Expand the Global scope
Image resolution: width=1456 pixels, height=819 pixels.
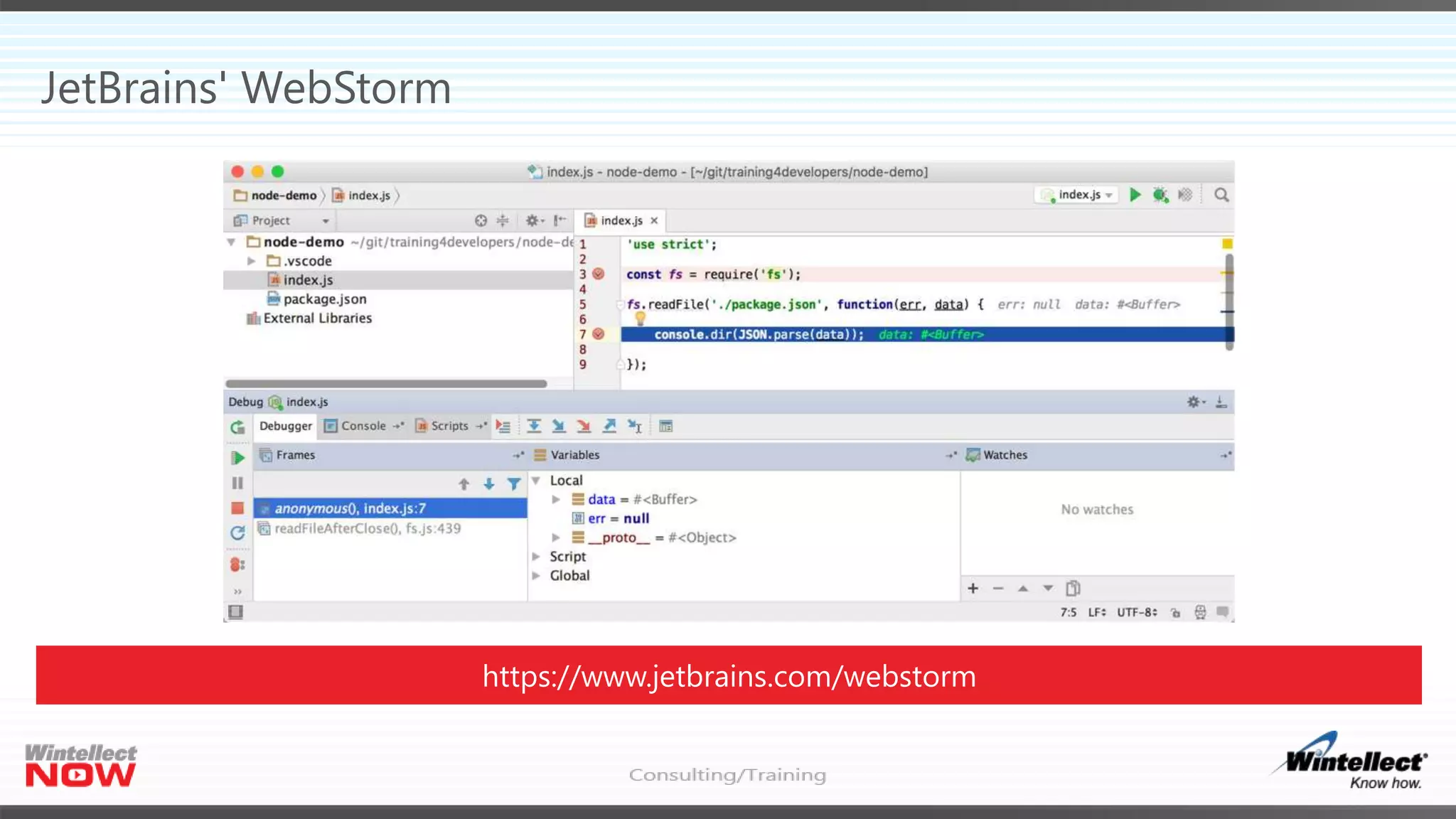[x=536, y=576]
